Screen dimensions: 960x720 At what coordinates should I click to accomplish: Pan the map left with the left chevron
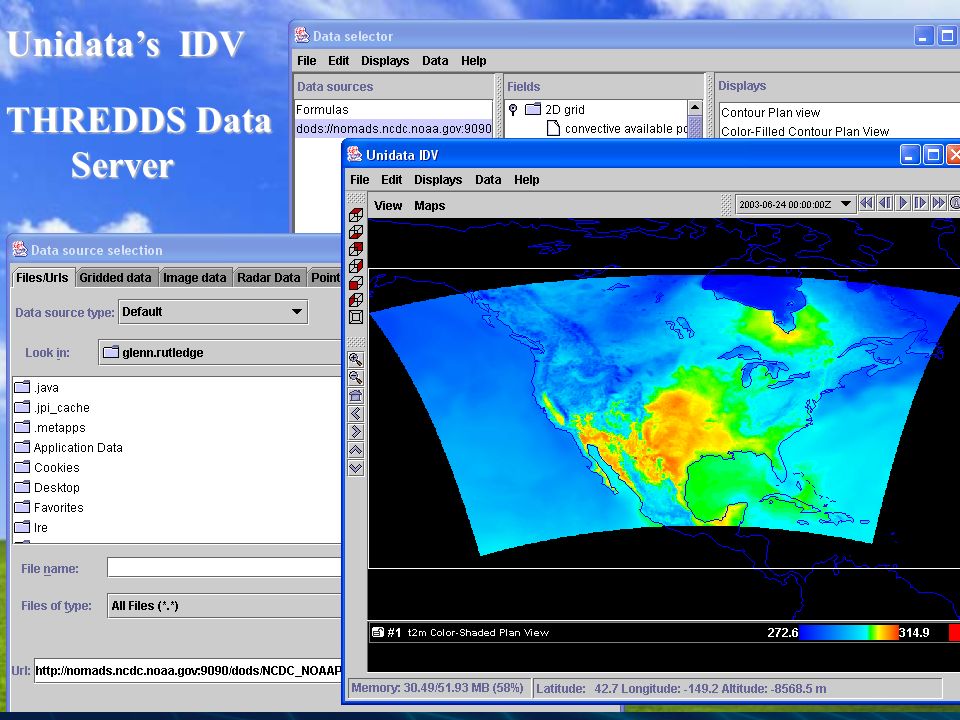pos(356,414)
